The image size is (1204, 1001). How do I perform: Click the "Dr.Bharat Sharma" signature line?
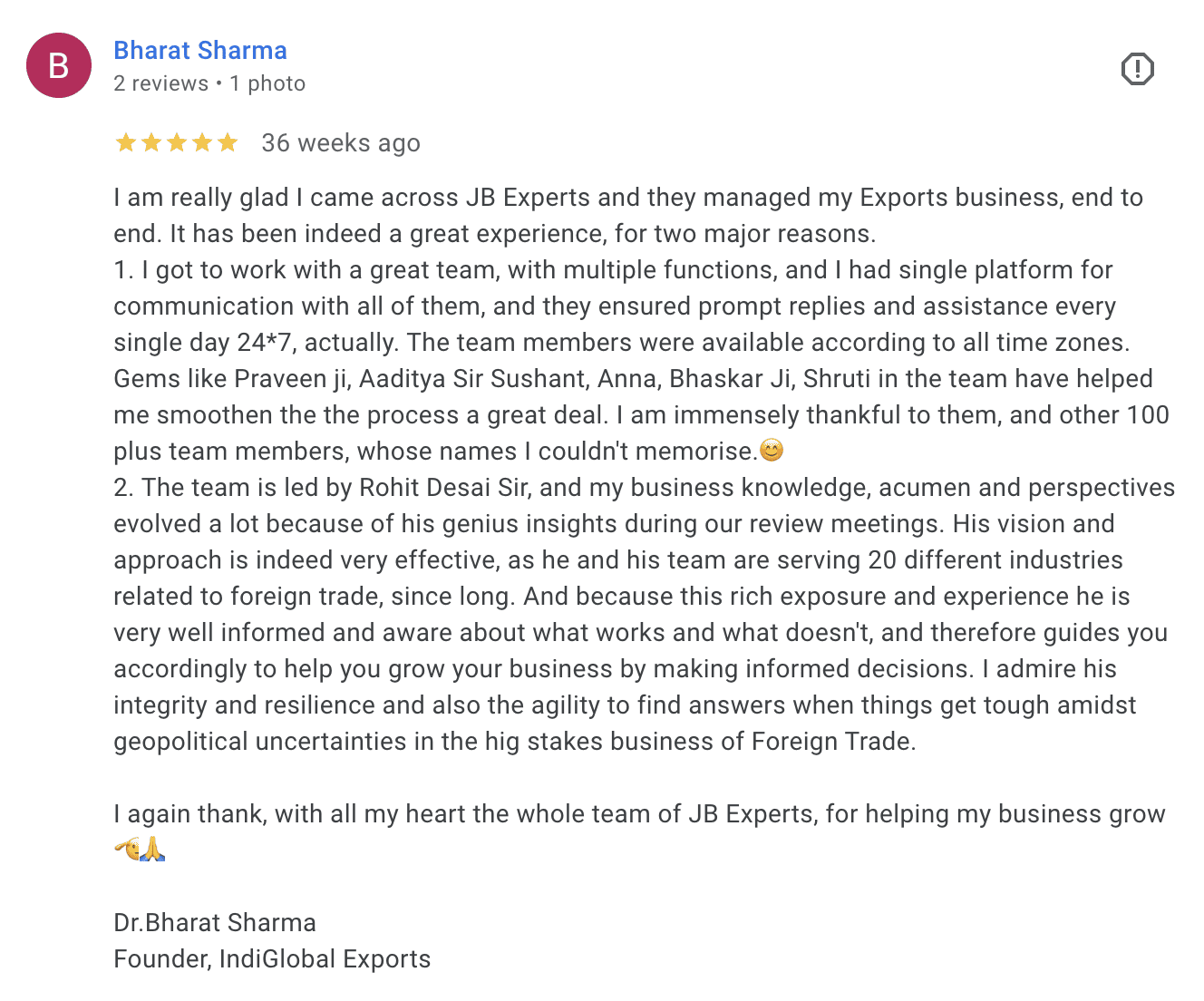pos(215,923)
